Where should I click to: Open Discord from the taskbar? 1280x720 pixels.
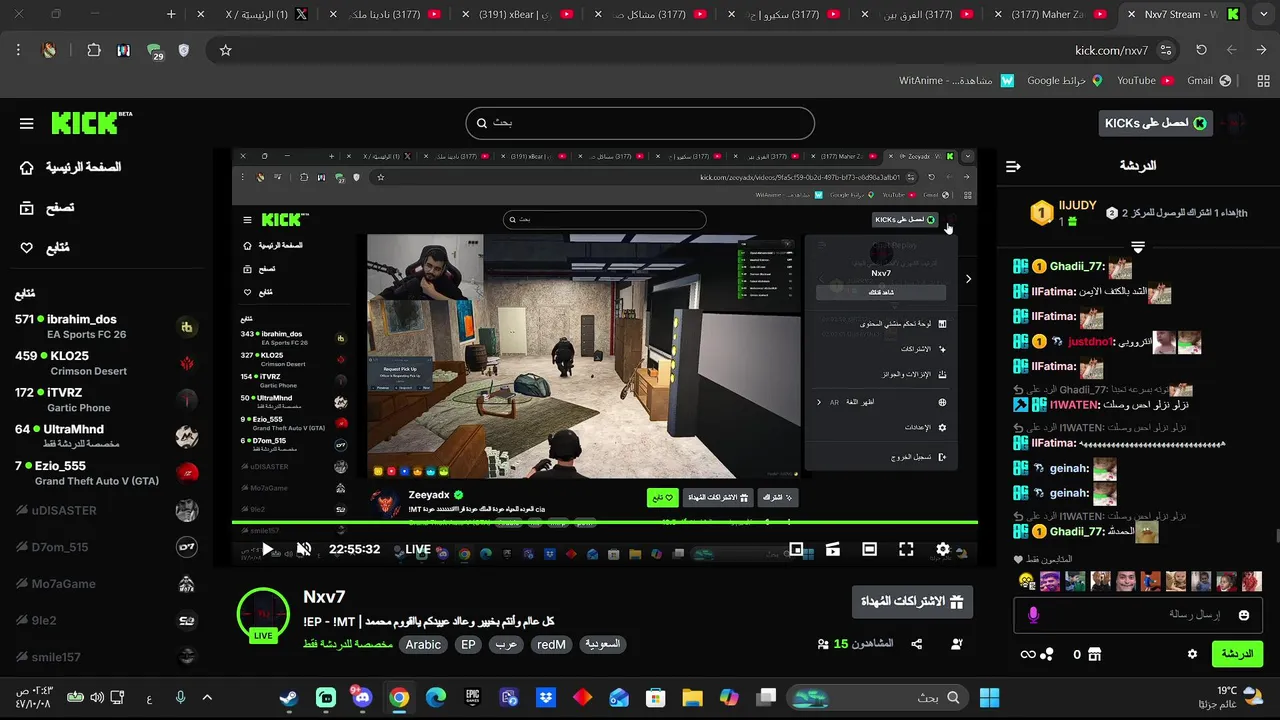tap(362, 697)
